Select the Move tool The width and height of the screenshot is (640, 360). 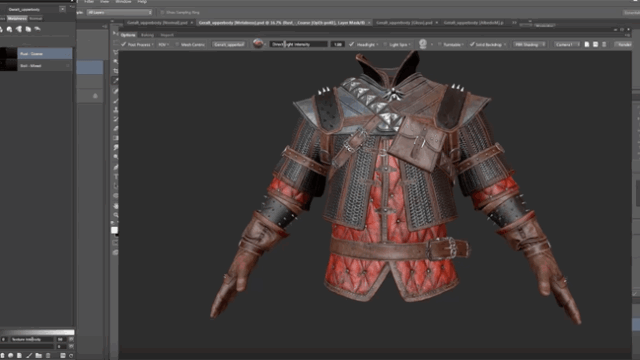tap(116, 33)
